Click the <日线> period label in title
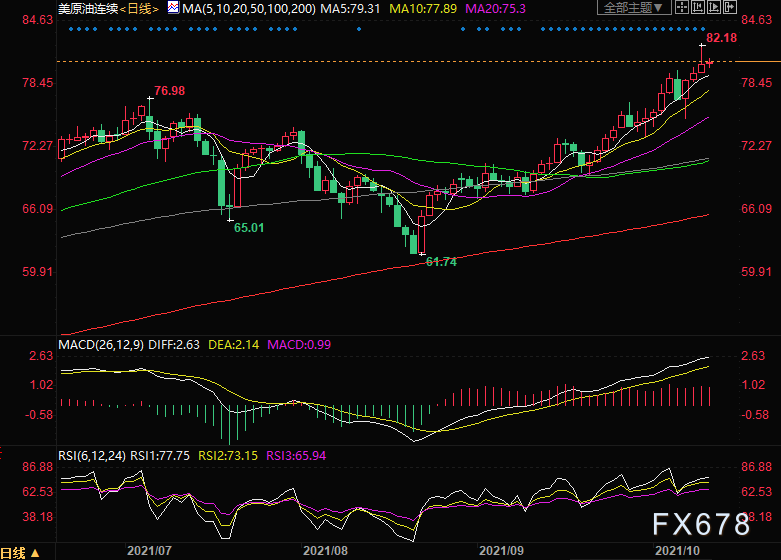This screenshot has width=781, height=560. click(139, 8)
